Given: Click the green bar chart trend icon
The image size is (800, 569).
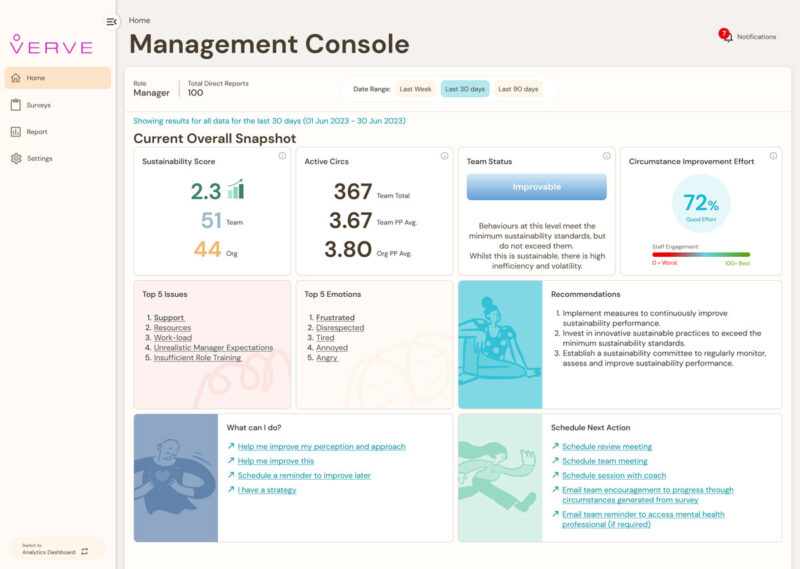Looking at the screenshot, I should pyautogui.click(x=236, y=190).
